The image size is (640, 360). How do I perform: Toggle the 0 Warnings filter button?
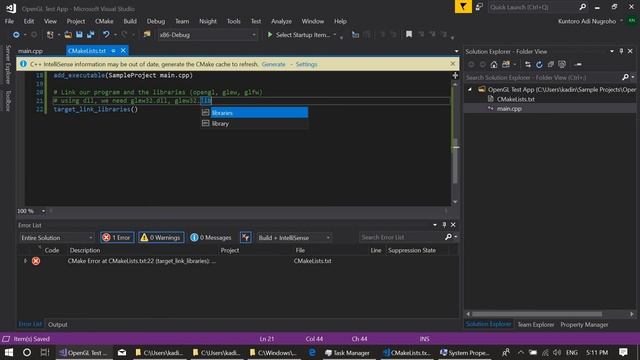161,238
